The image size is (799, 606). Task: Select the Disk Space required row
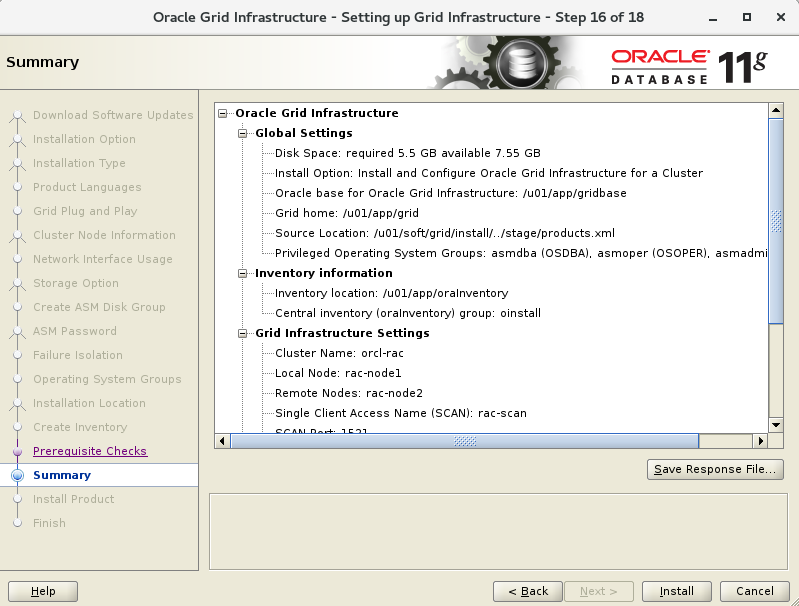pos(408,153)
